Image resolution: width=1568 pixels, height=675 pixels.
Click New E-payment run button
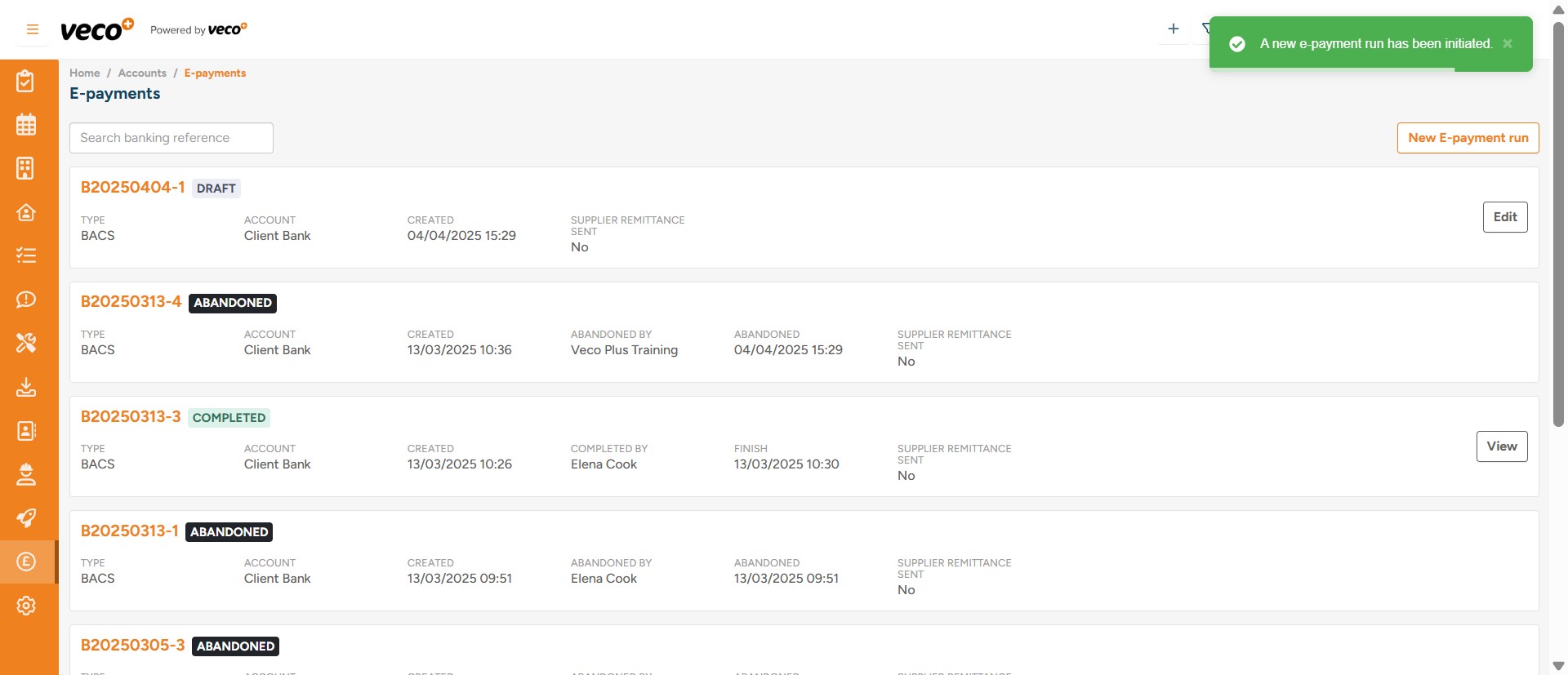click(1468, 138)
